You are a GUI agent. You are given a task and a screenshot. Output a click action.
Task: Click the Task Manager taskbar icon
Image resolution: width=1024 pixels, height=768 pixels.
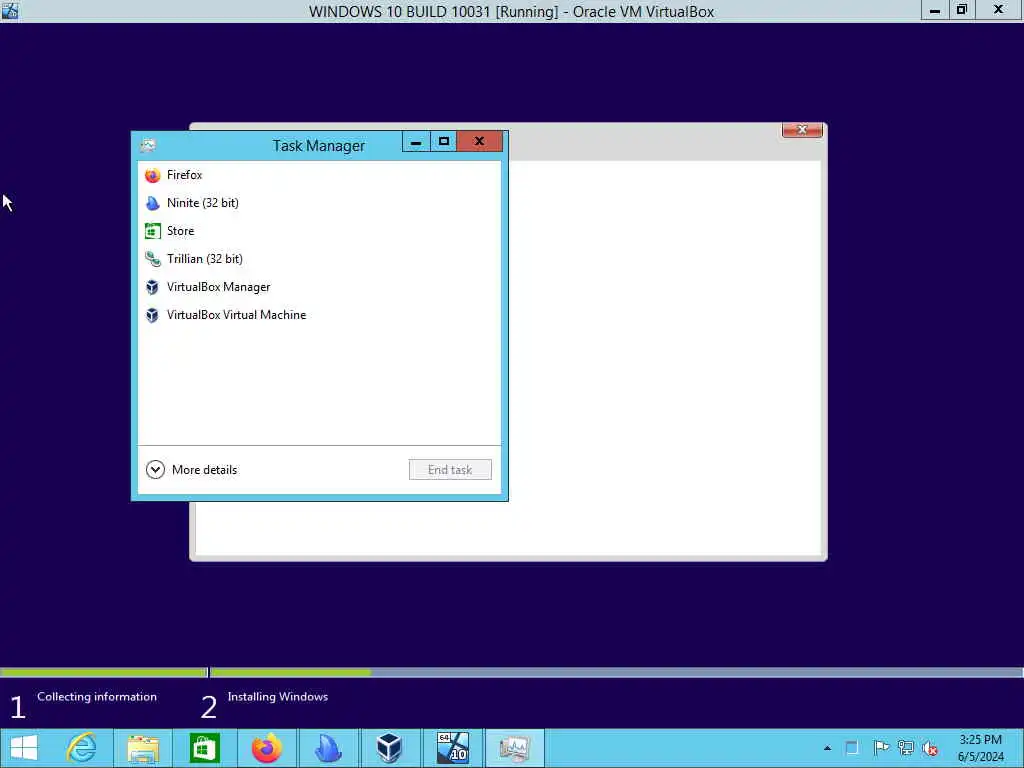(515, 748)
